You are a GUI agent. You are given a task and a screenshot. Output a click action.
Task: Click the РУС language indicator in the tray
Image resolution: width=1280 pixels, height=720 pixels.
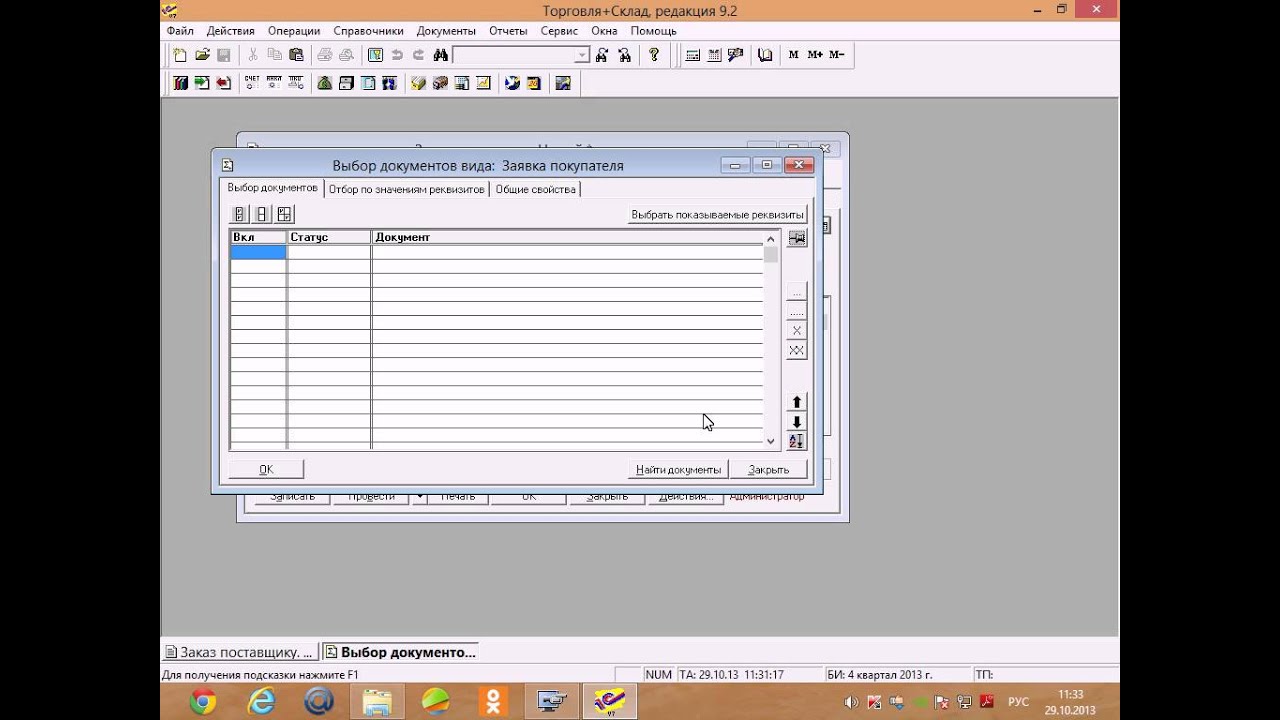point(1018,702)
